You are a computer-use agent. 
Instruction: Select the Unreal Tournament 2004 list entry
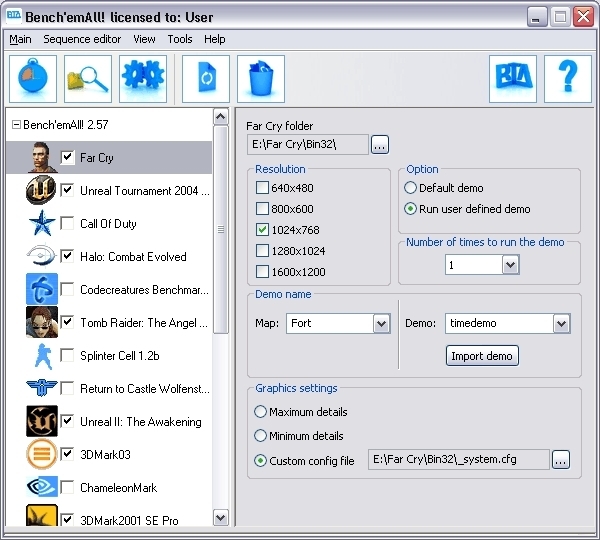tap(145, 191)
